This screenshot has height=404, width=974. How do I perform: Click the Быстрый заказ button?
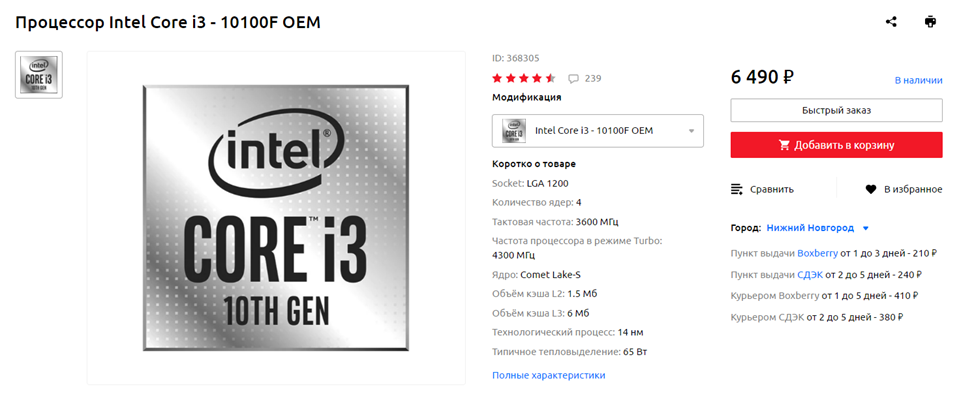(836, 111)
